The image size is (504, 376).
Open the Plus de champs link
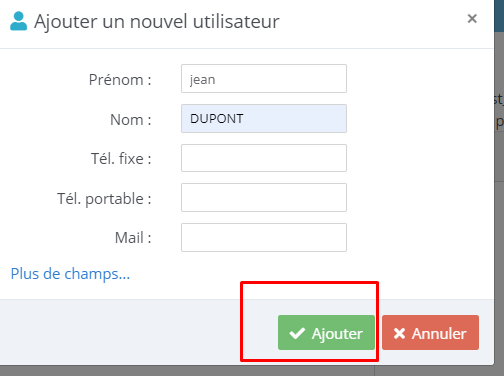(x=70, y=274)
